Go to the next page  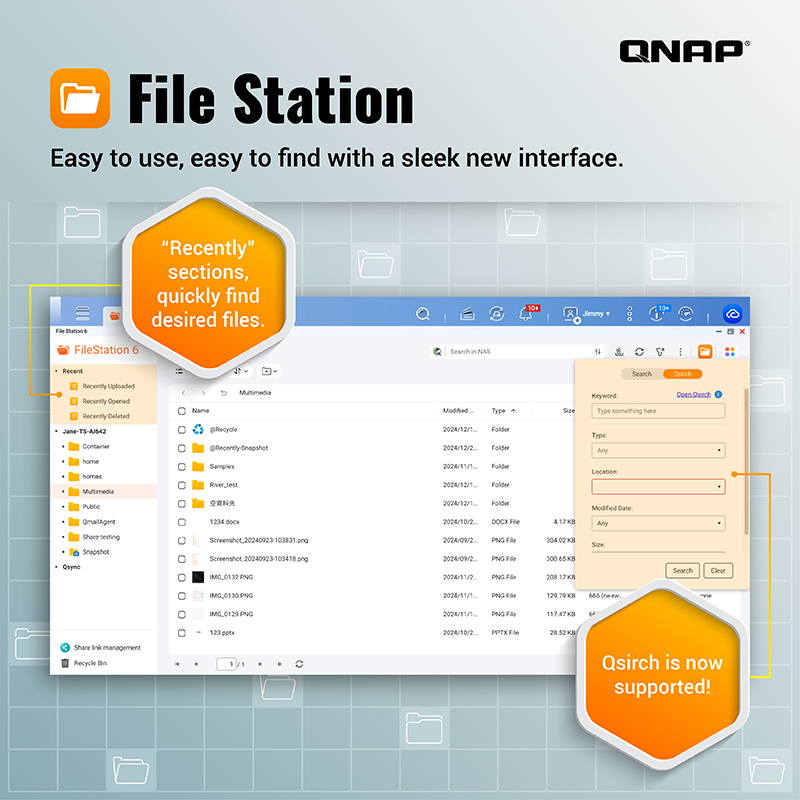pos(260,664)
